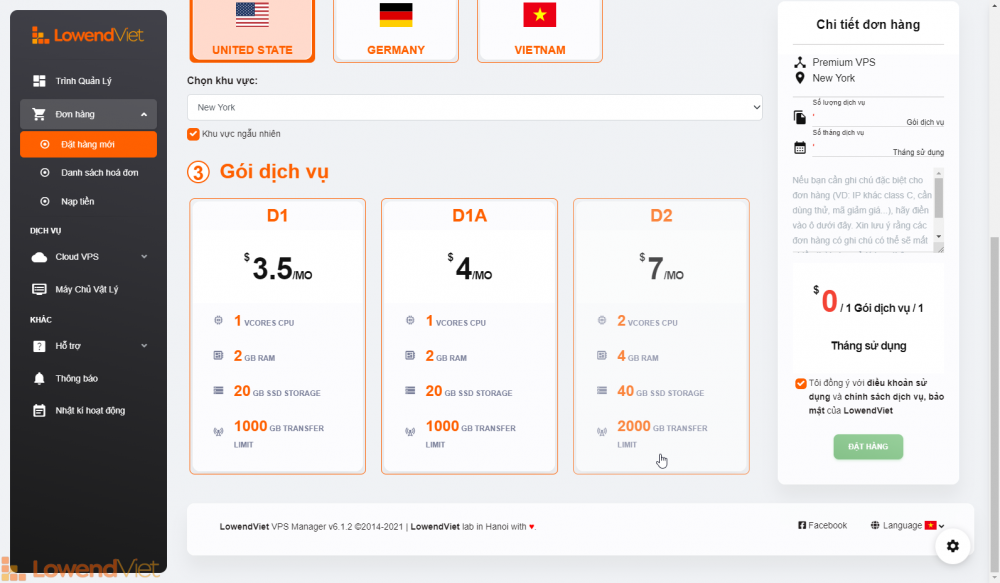Click the Chi tiết đơn hàng heading
Image resolution: width=1000 pixels, height=583 pixels.
[868, 25]
